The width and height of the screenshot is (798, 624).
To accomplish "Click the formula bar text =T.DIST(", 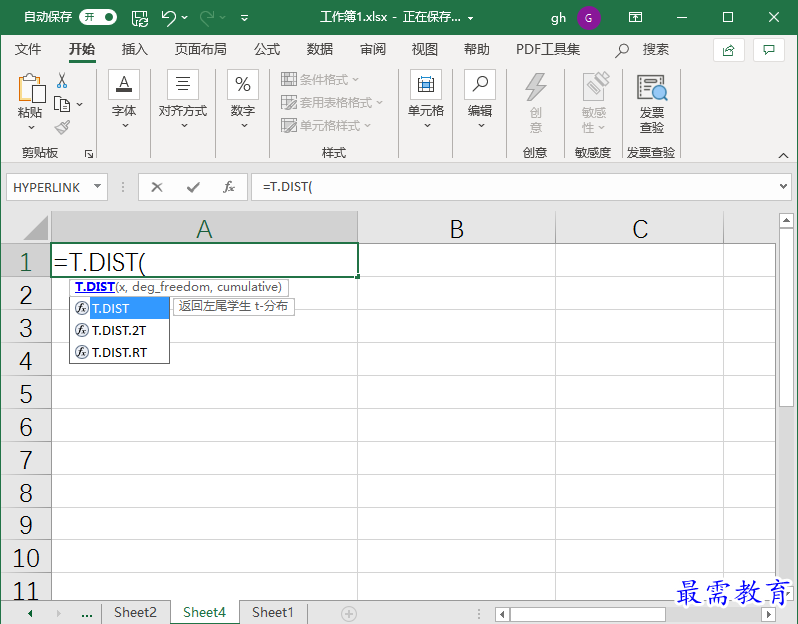I will click(288, 187).
